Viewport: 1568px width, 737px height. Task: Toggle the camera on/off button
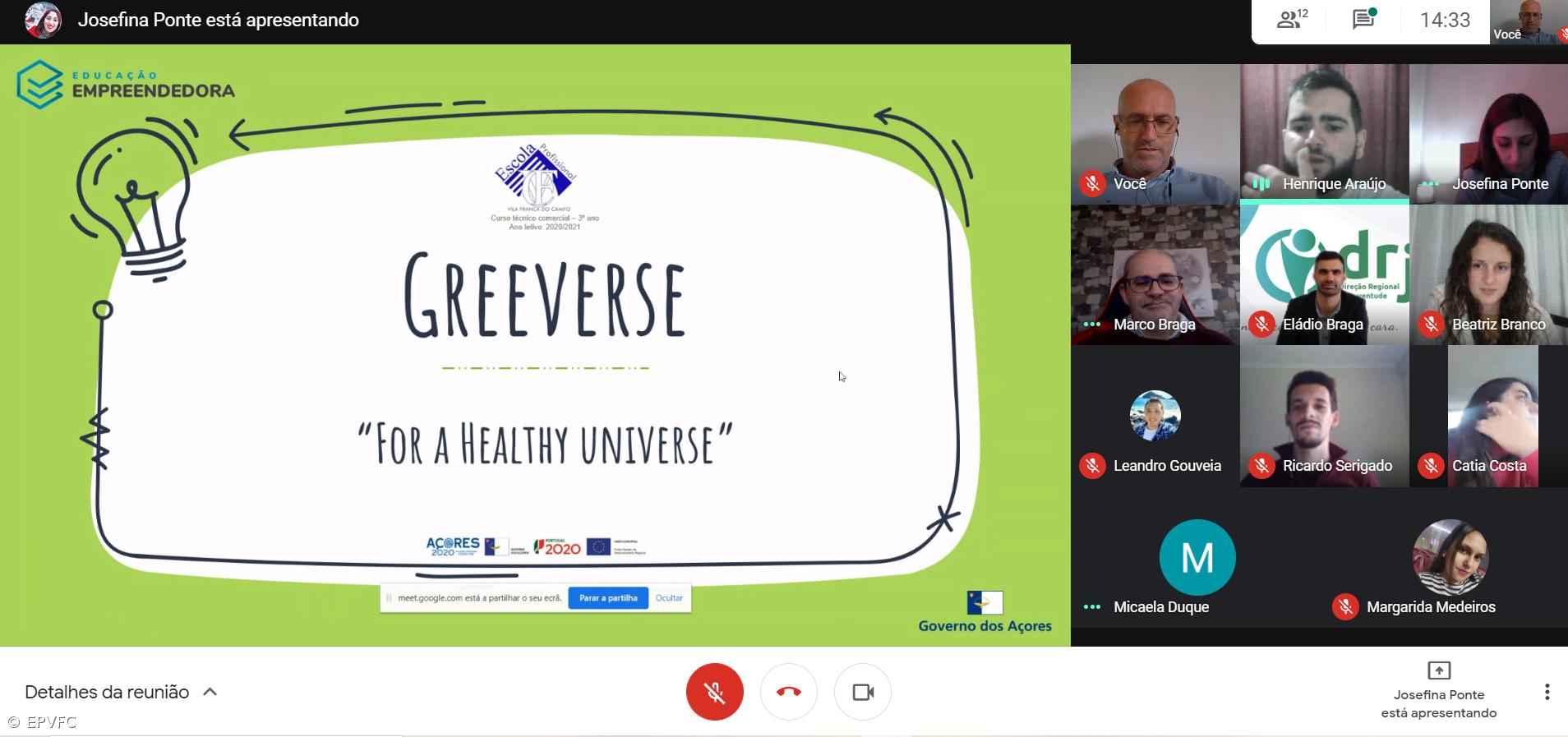(x=862, y=692)
